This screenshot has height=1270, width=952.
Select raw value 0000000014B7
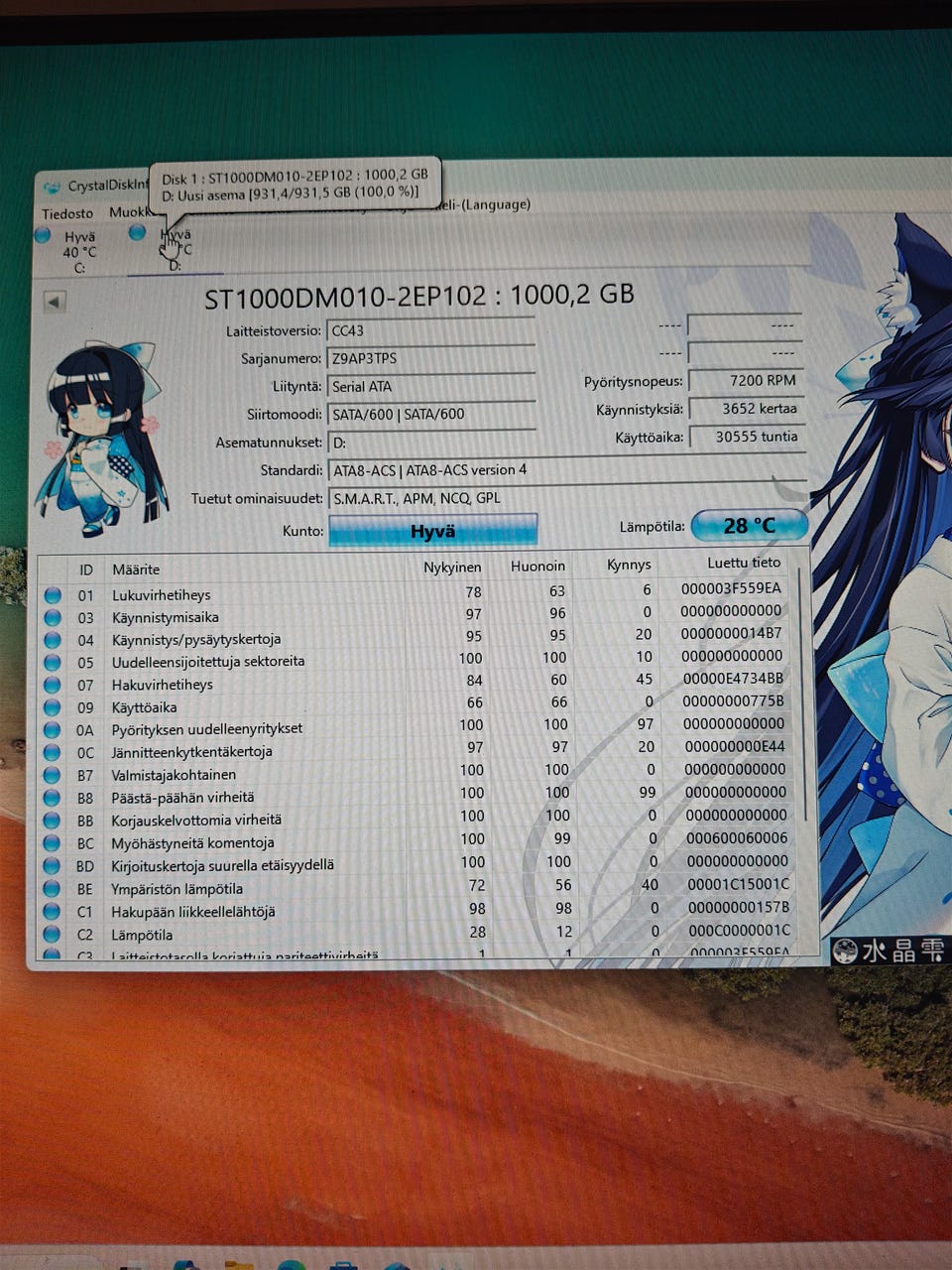click(x=731, y=632)
